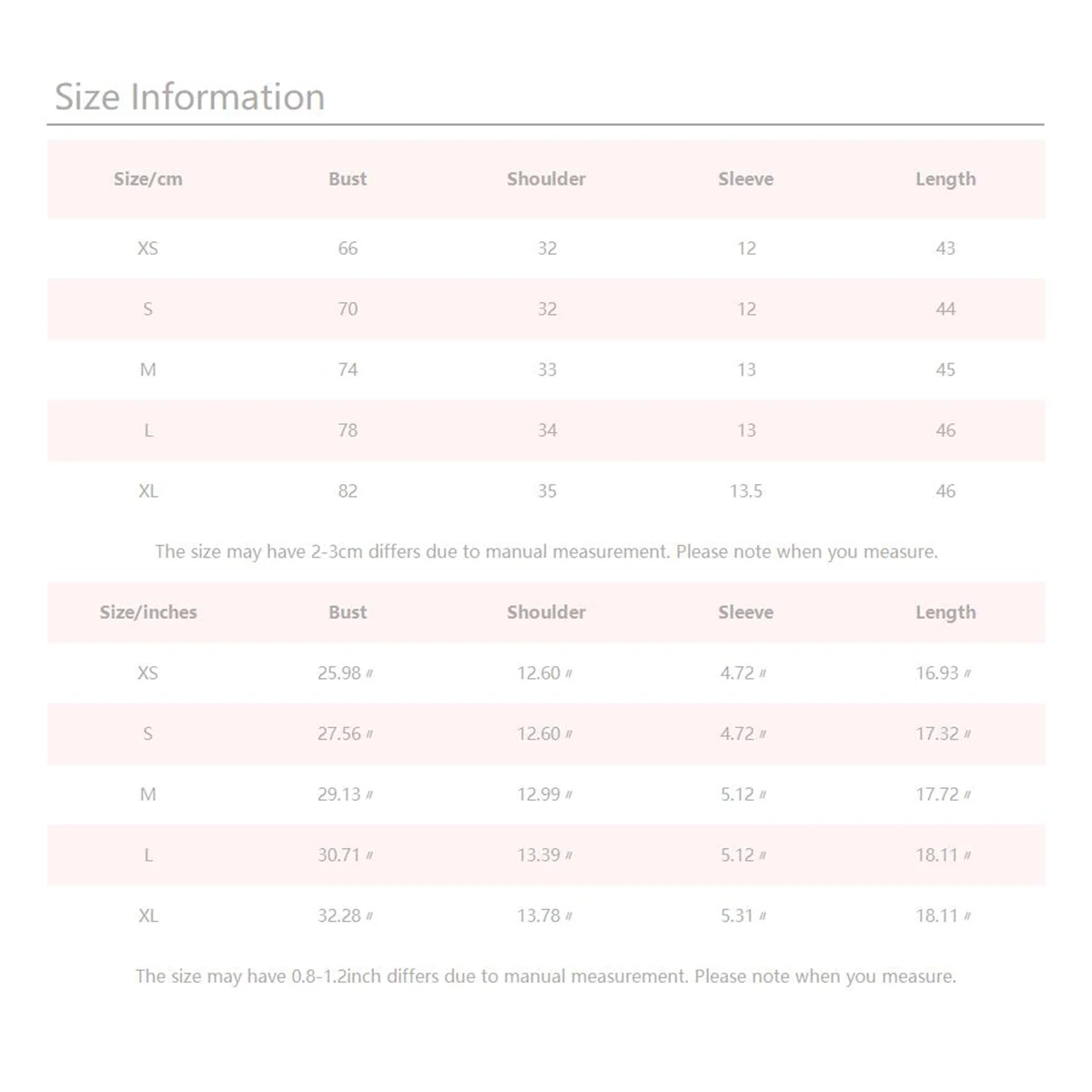The image size is (1092, 1092).
Task: Click the "Size Information" heading
Action: tap(189, 97)
